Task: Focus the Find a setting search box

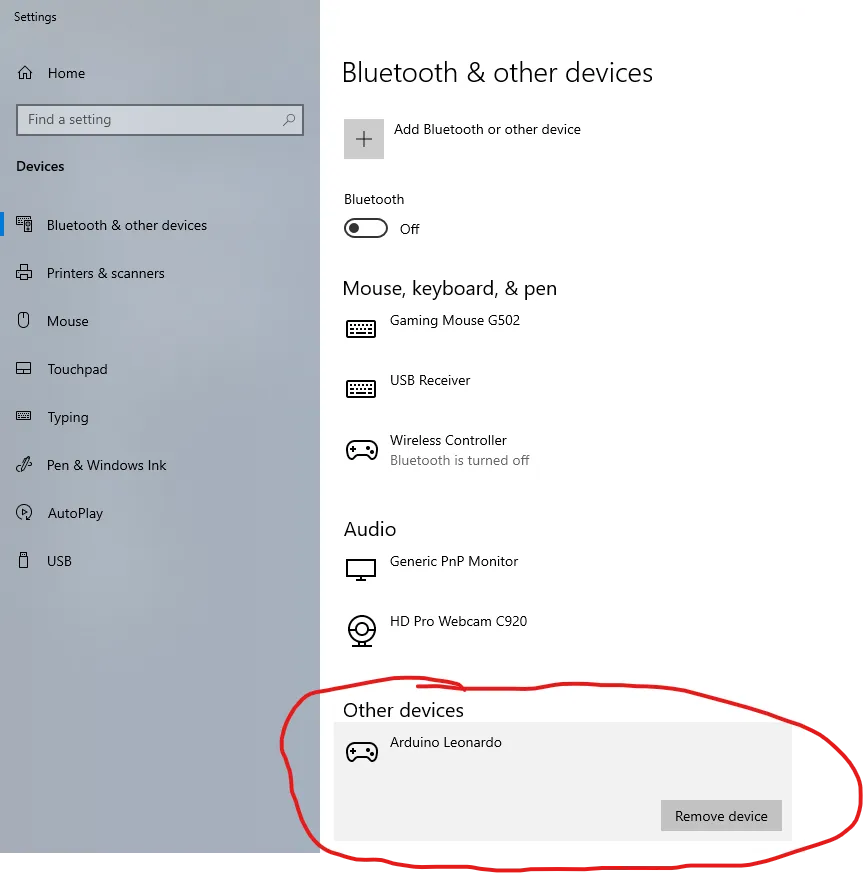Action: click(160, 120)
